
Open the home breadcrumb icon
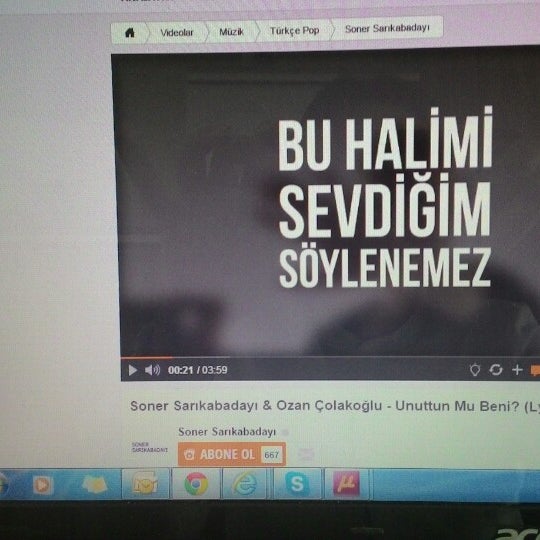(130, 33)
